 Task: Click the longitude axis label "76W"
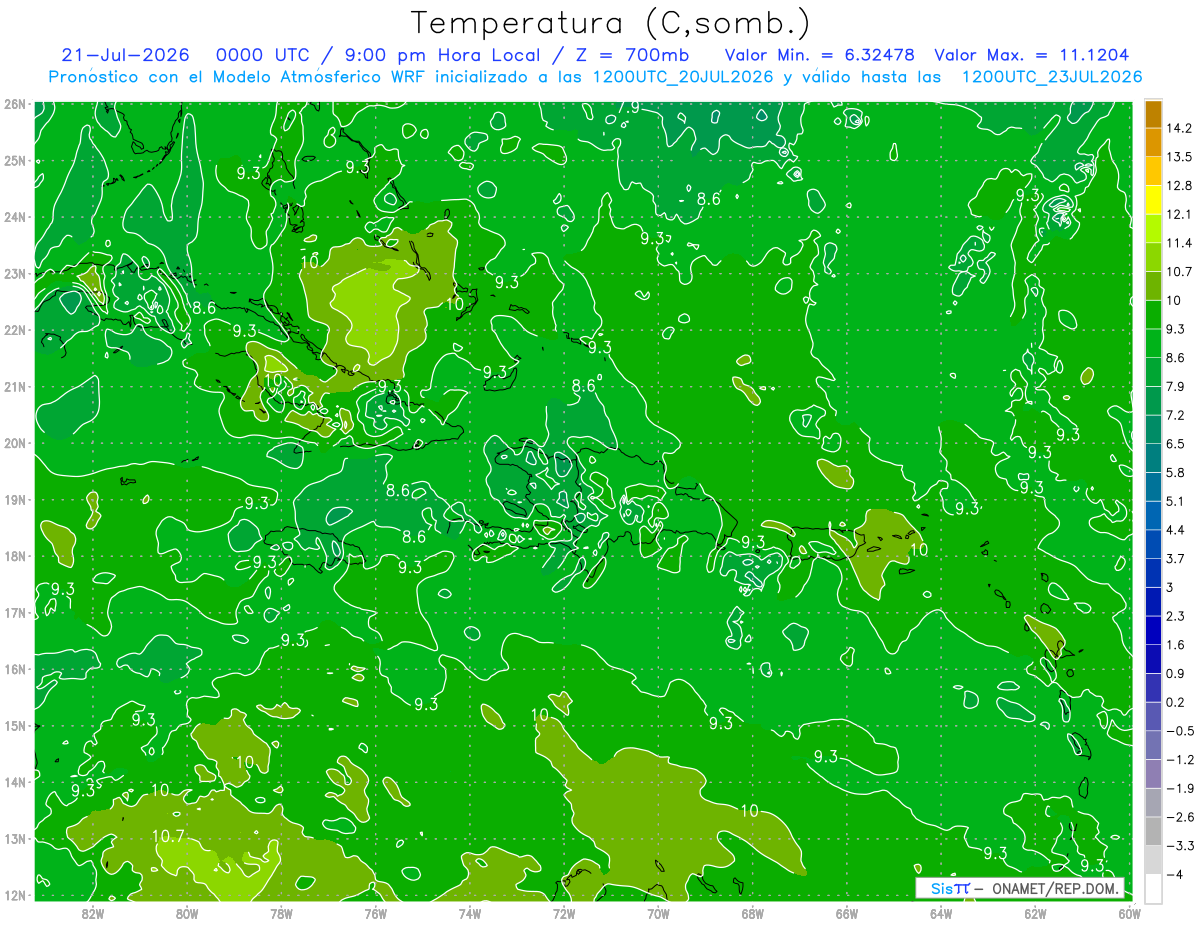(x=375, y=913)
